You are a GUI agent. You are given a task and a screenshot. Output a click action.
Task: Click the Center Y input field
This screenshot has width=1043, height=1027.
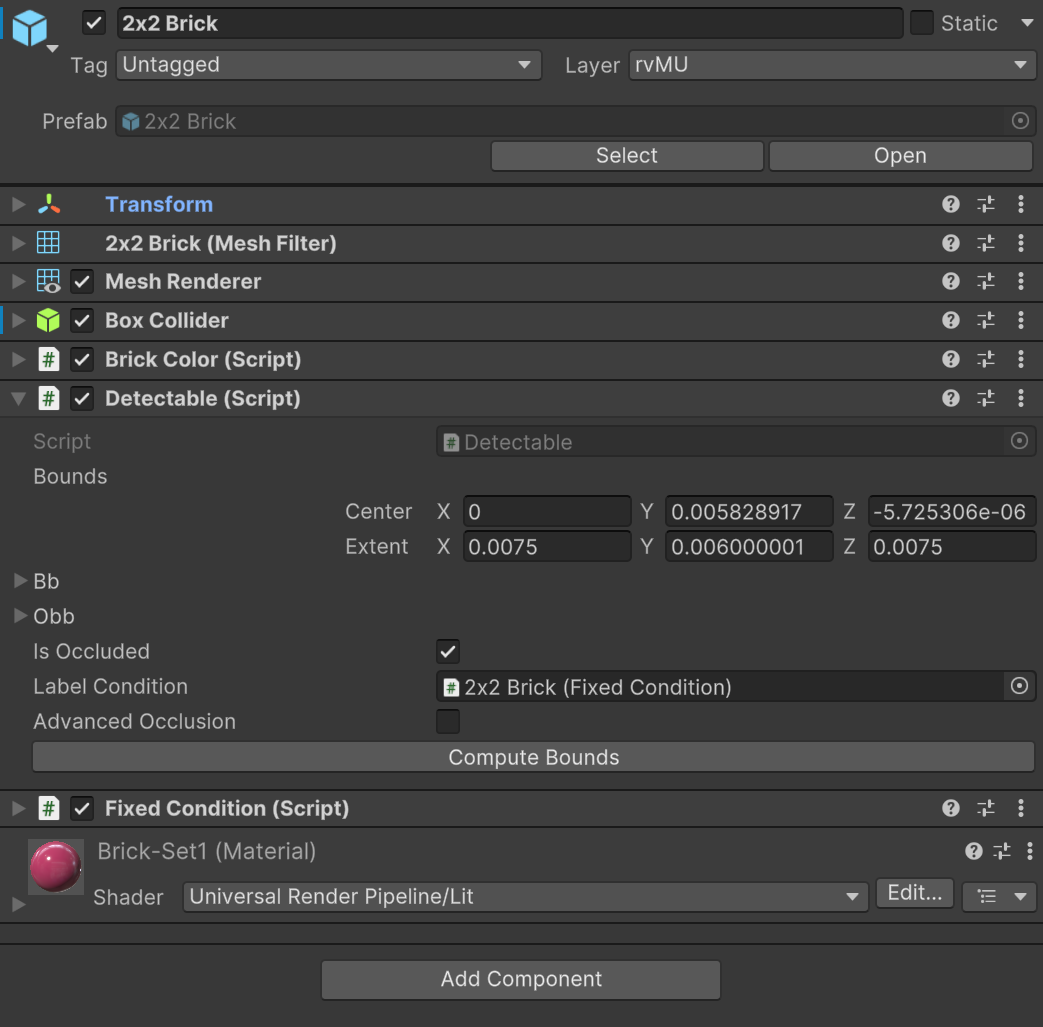pyautogui.click(x=748, y=512)
